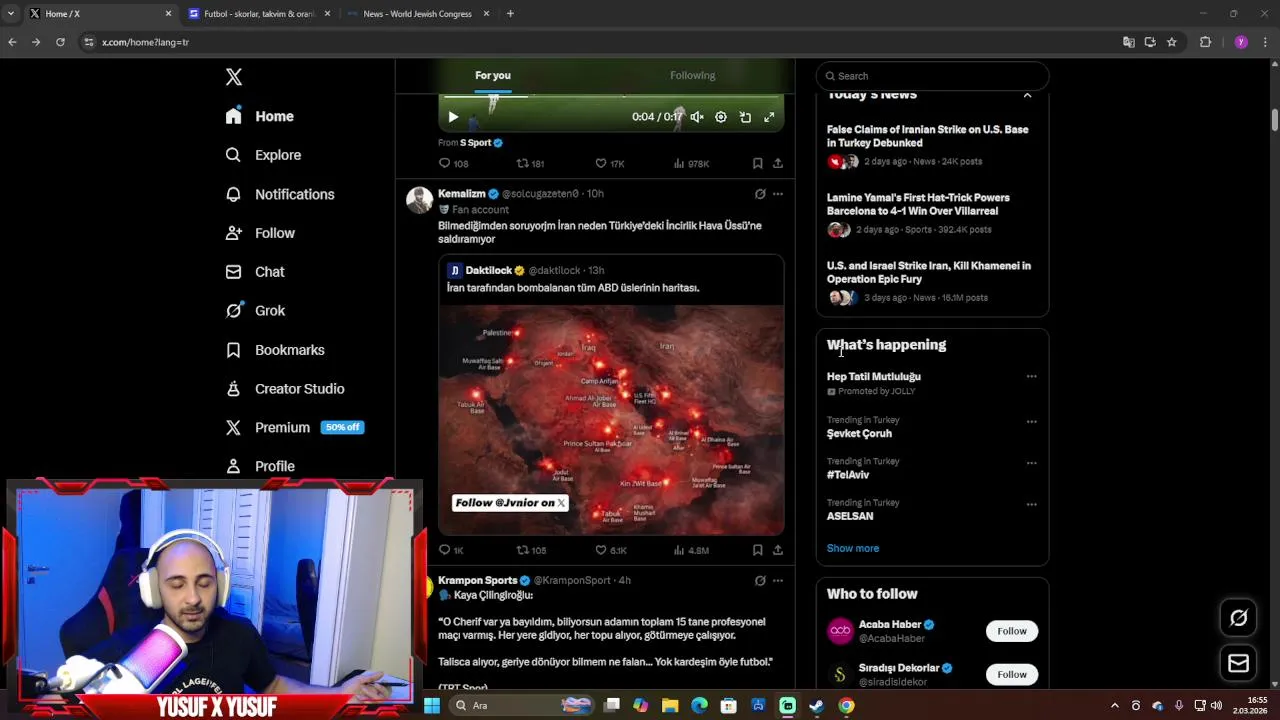Open video settings gear
1280x720 pixels.
tap(721, 117)
